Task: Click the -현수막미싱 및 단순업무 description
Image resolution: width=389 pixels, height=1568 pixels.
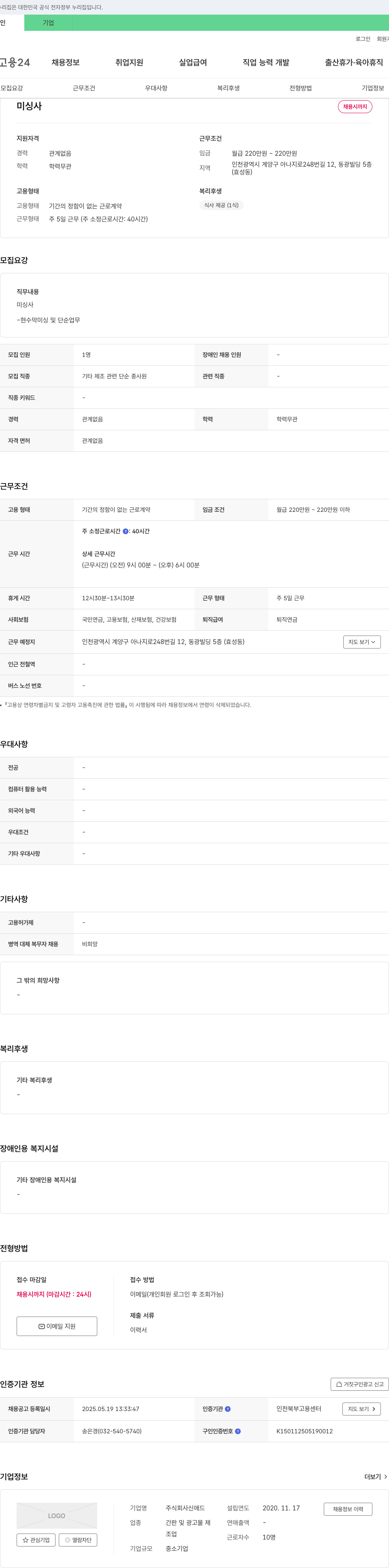Action: [49, 320]
